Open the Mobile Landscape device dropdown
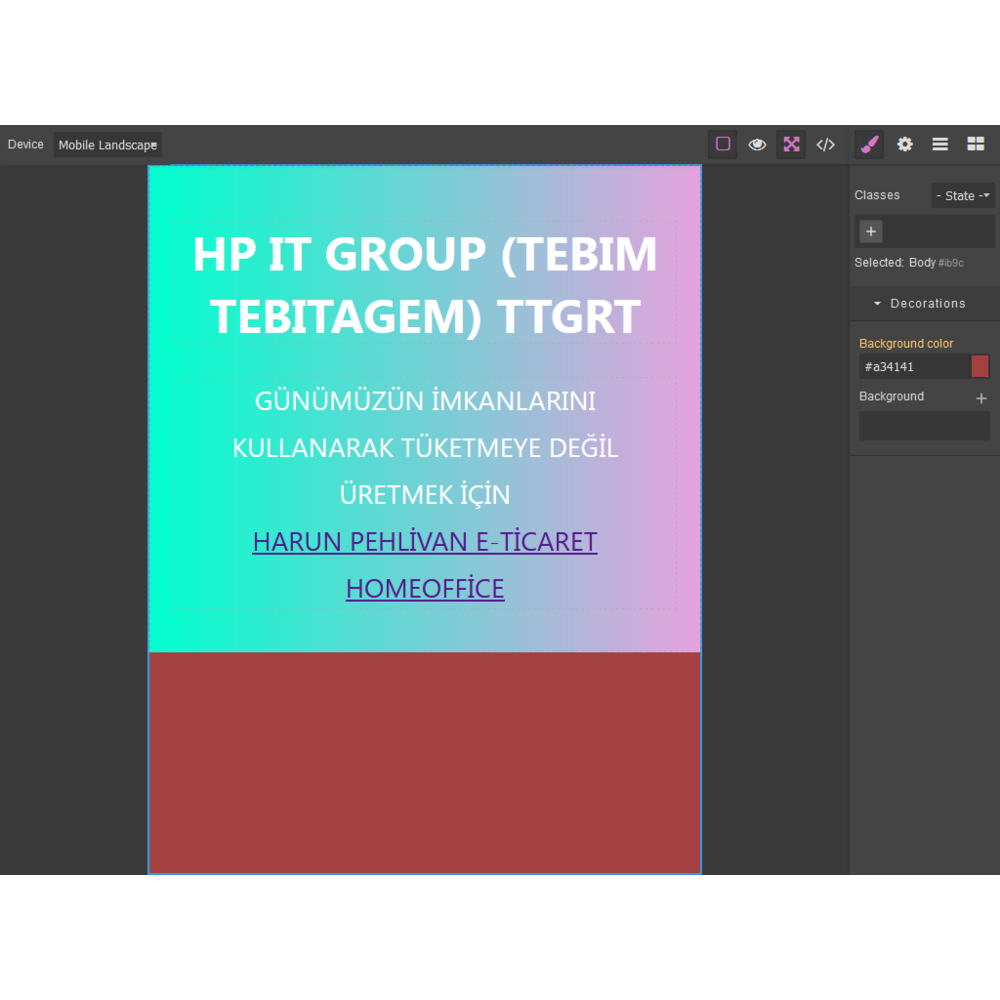 107,145
